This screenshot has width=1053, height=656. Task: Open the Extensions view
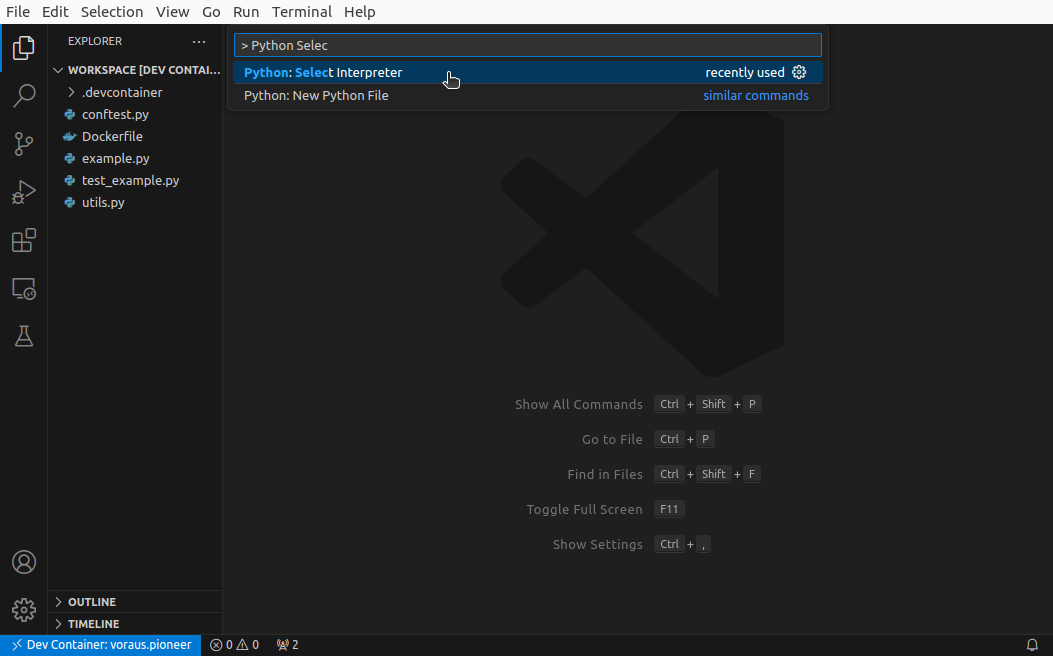click(x=24, y=241)
